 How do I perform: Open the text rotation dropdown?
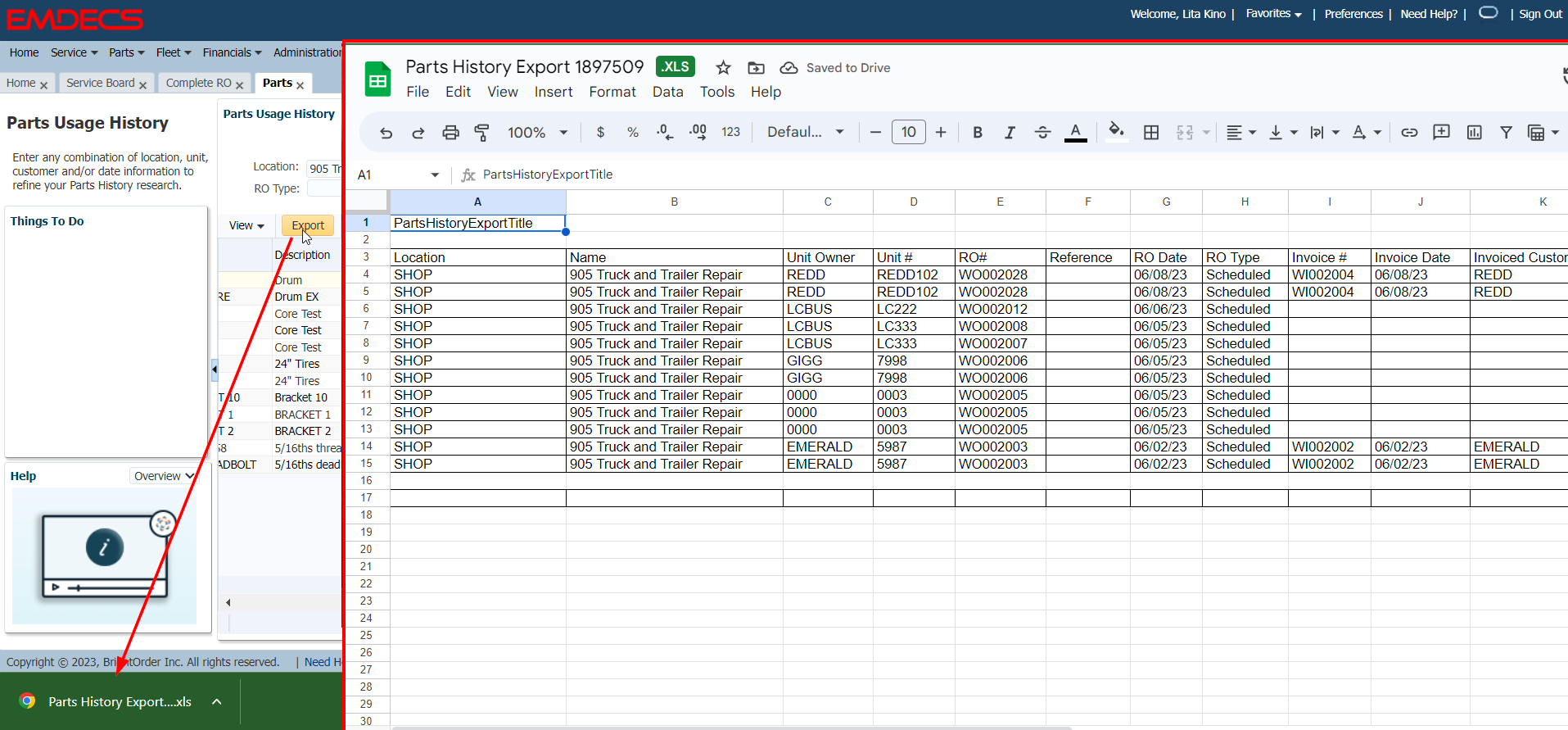pyautogui.click(x=1367, y=133)
